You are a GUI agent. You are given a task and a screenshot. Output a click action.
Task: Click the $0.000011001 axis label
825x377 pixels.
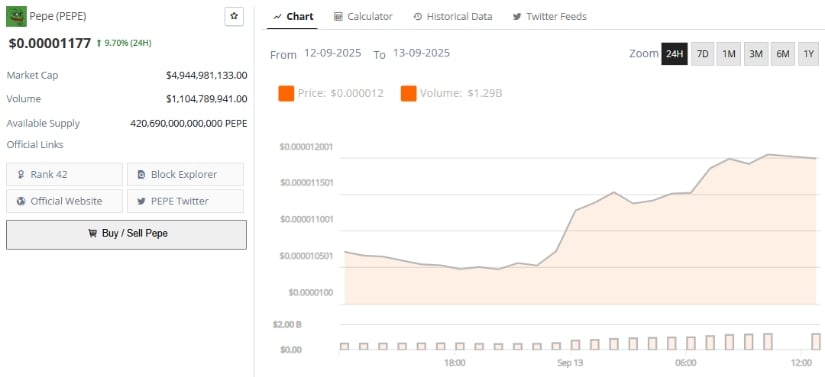click(306, 219)
